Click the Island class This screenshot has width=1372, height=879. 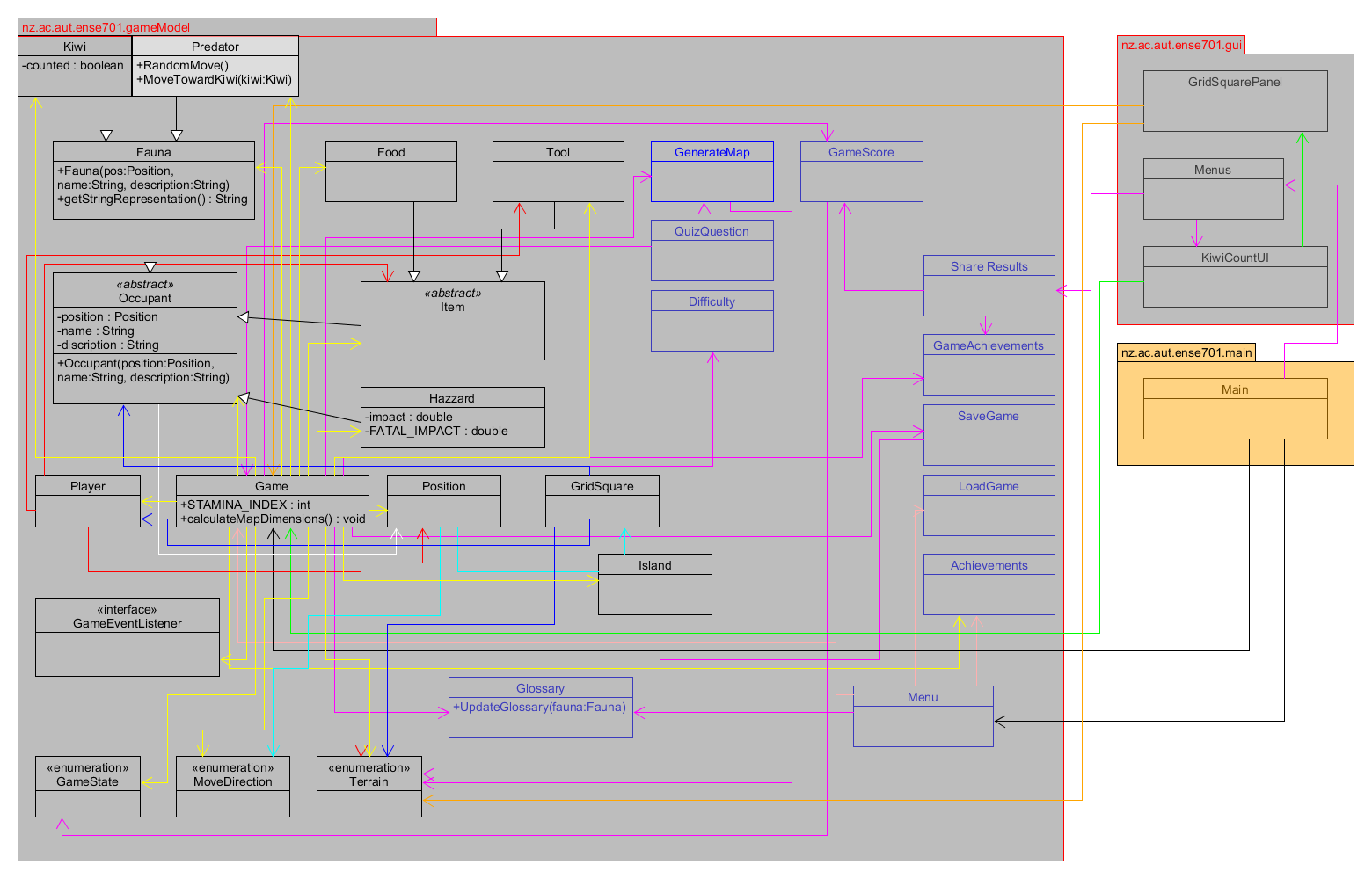pos(655,585)
